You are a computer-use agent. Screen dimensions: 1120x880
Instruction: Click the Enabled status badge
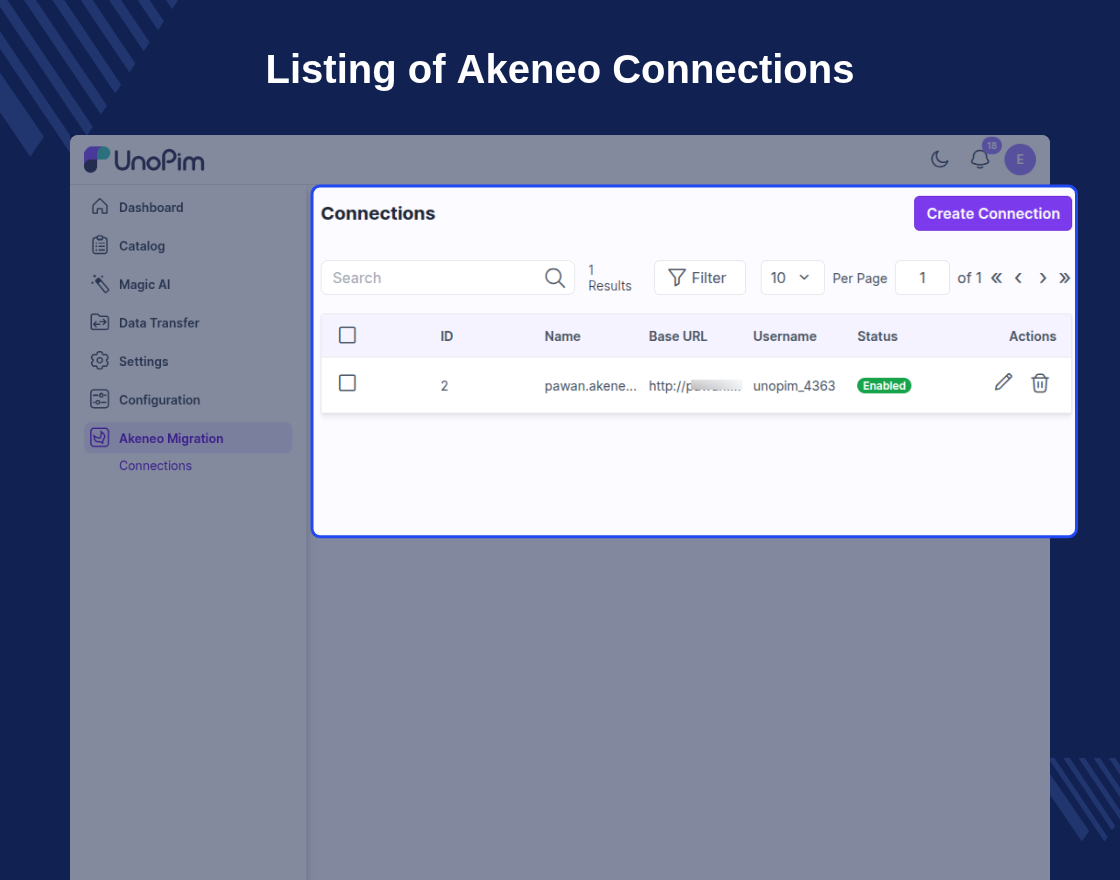[884, 386]
